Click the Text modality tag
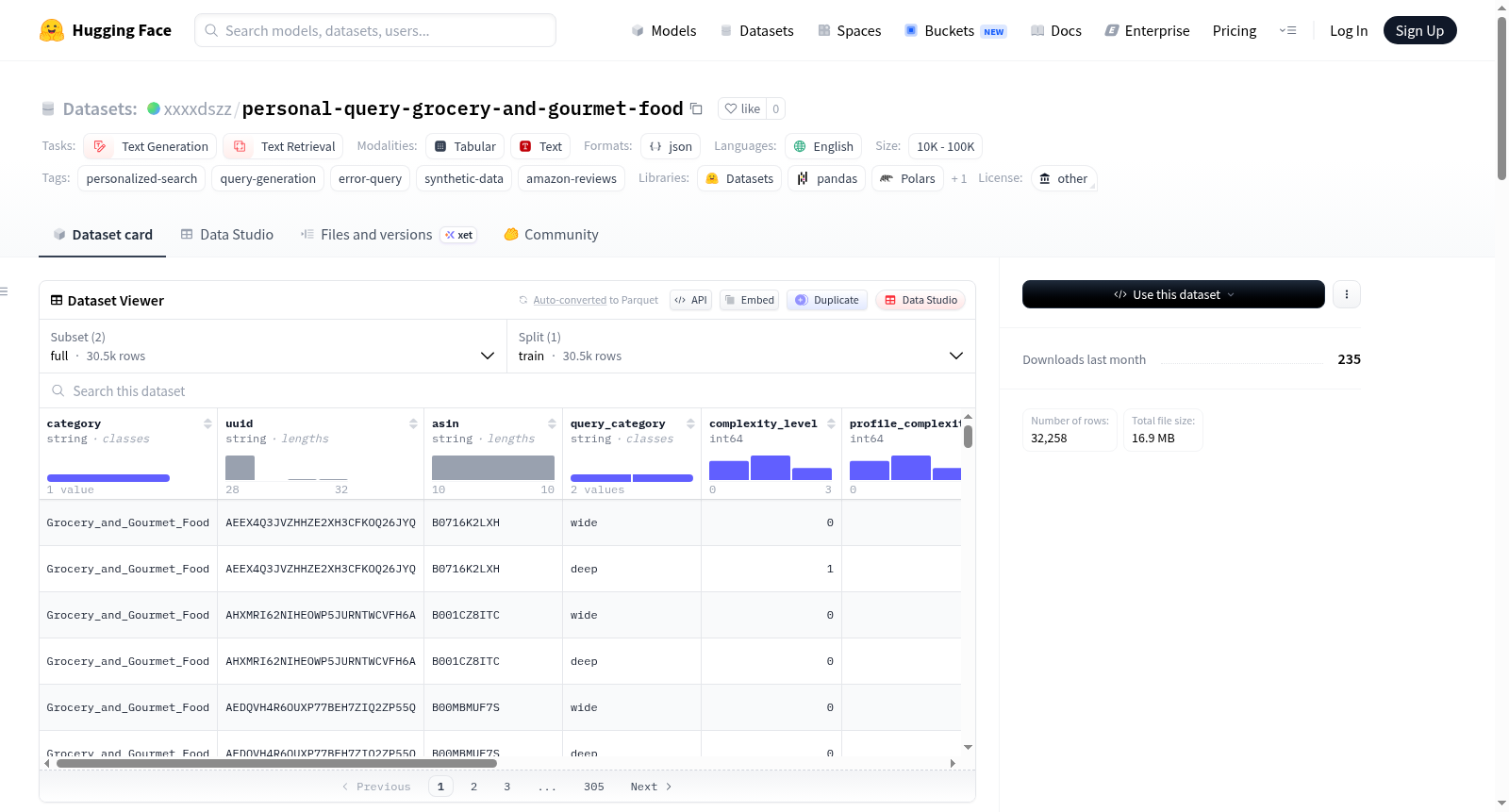The height and width of the screenshot is (812, 1509). 540,146
